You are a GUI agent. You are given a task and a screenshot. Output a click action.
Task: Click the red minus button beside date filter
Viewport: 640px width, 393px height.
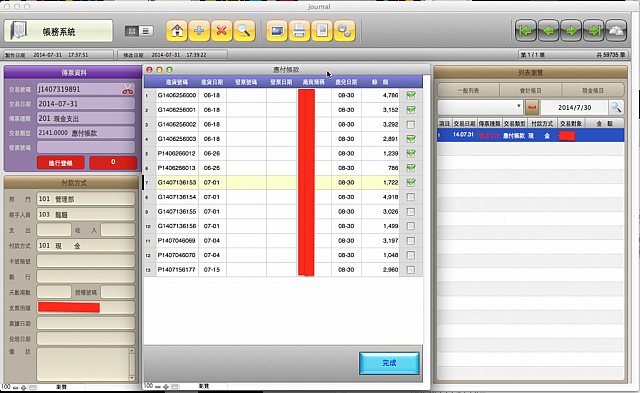click(x=532, y=107)
